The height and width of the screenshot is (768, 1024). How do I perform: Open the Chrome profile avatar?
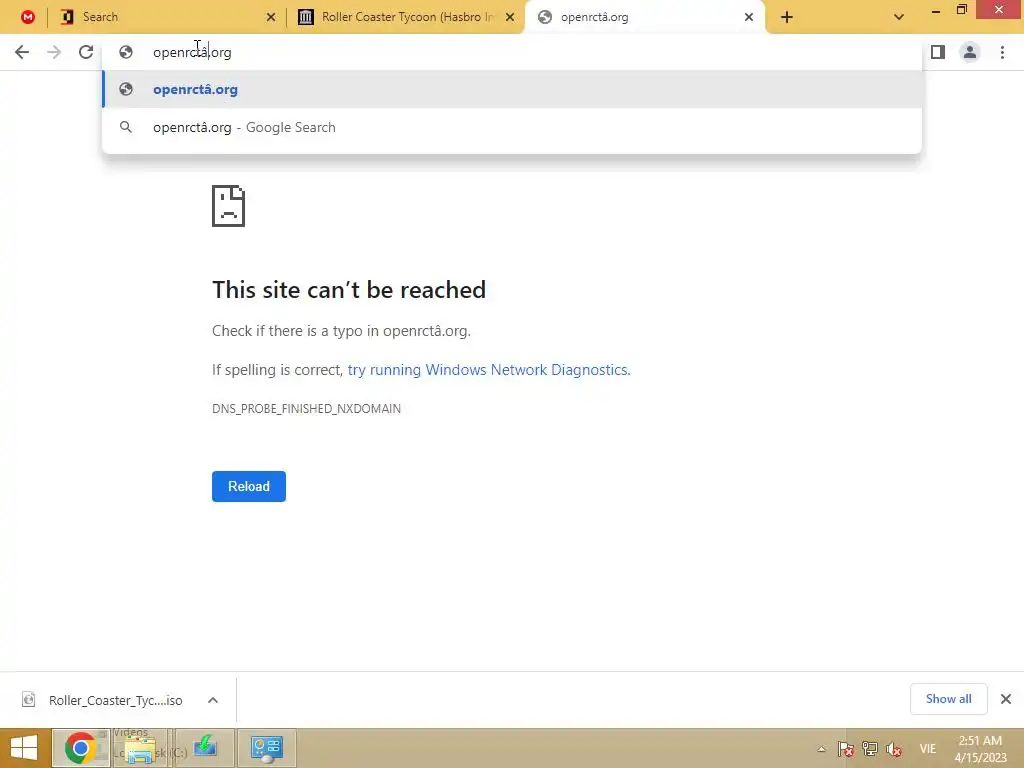click(970, 52)
